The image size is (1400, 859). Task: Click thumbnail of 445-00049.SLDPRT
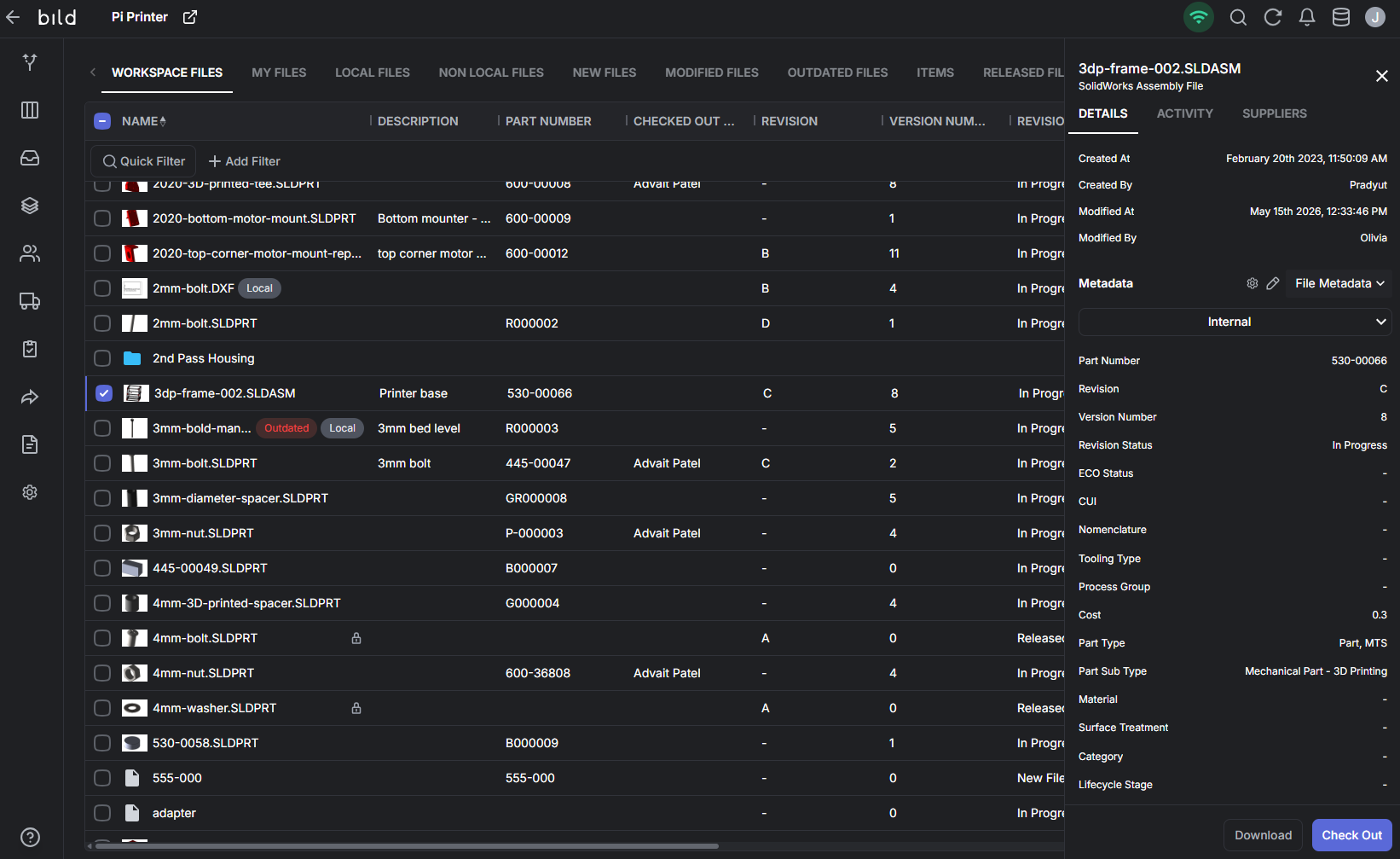(135, 568)
